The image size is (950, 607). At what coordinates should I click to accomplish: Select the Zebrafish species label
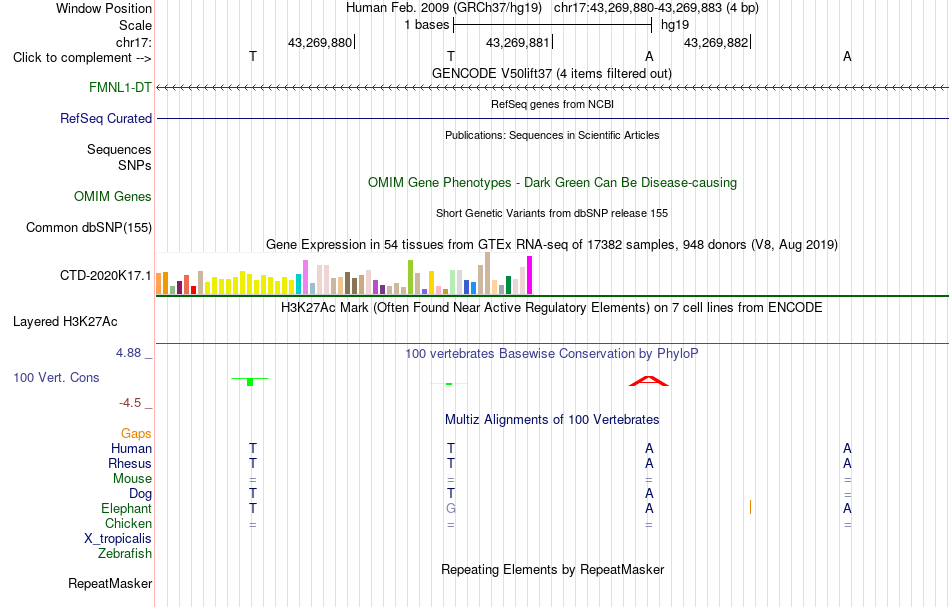click(x=125, y=553)
